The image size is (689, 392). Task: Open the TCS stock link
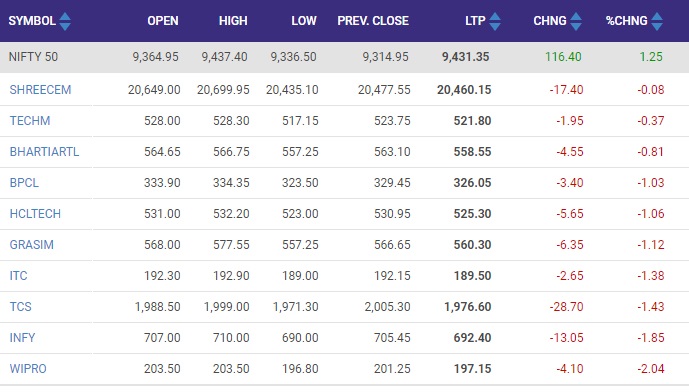pyautogui.click(x=21, y=307)
